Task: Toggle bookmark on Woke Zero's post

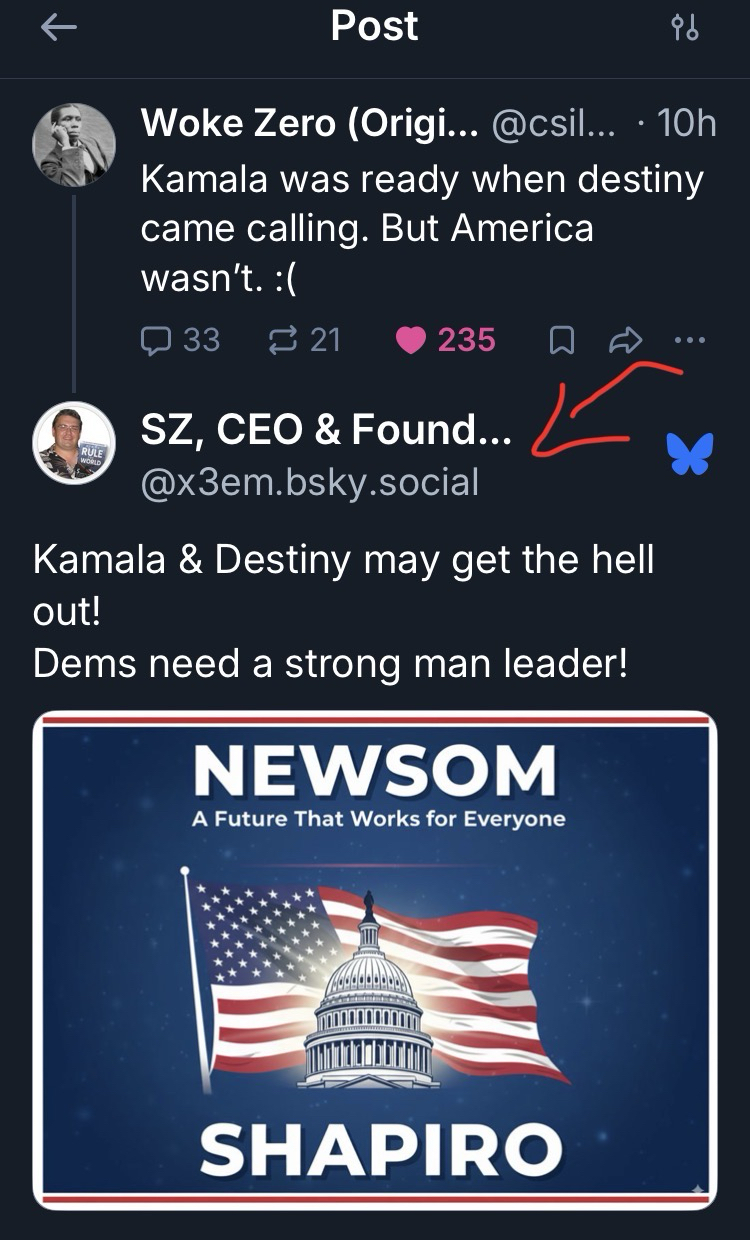Action: [562, 340]
